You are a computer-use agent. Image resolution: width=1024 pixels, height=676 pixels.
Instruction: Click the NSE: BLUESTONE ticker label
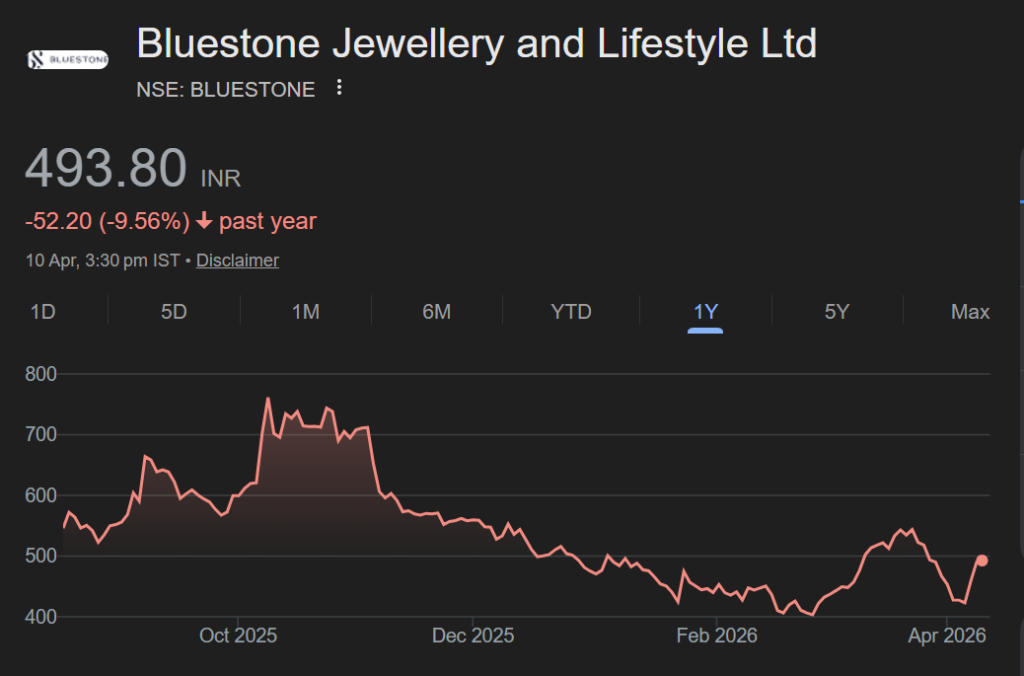[225, 89]
